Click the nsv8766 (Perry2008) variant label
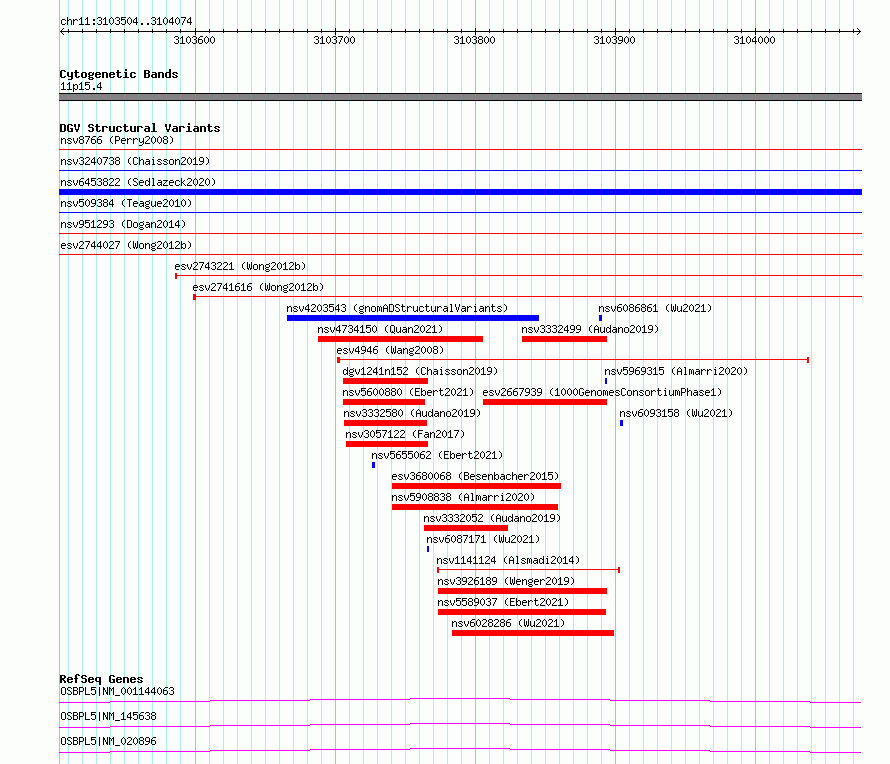Screen dimensions: 890x764 pos(117,140)
